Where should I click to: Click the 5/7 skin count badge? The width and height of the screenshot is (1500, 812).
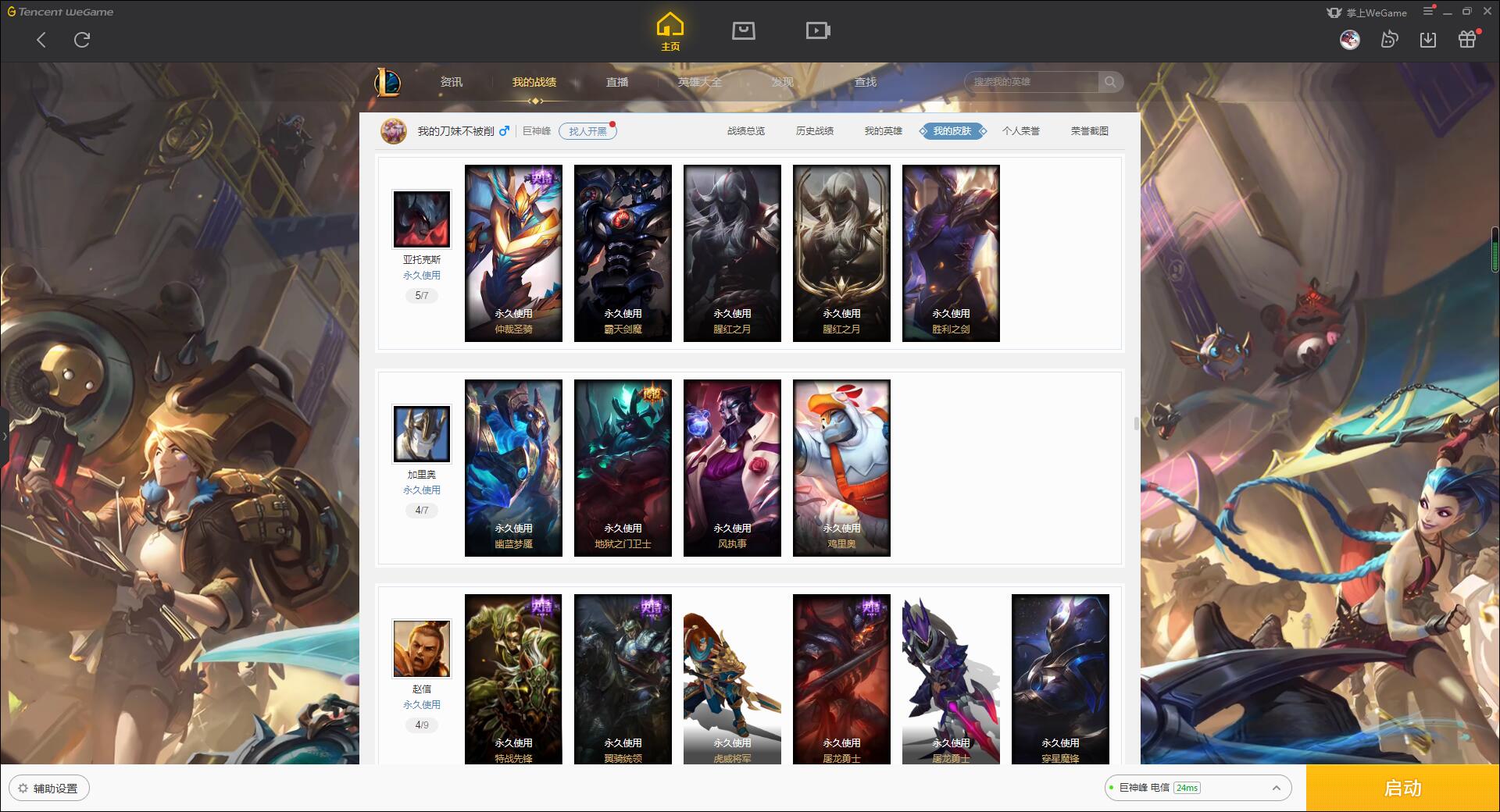click(x=422, y=295)
